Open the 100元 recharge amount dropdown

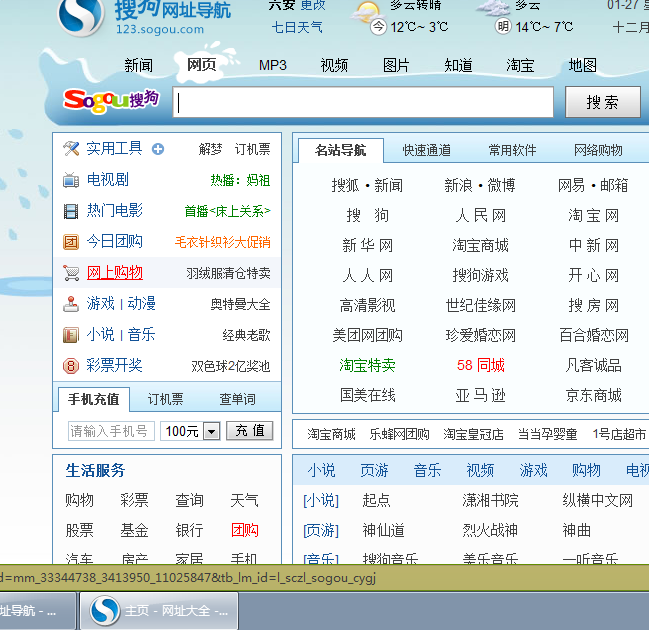pos(212,432)
